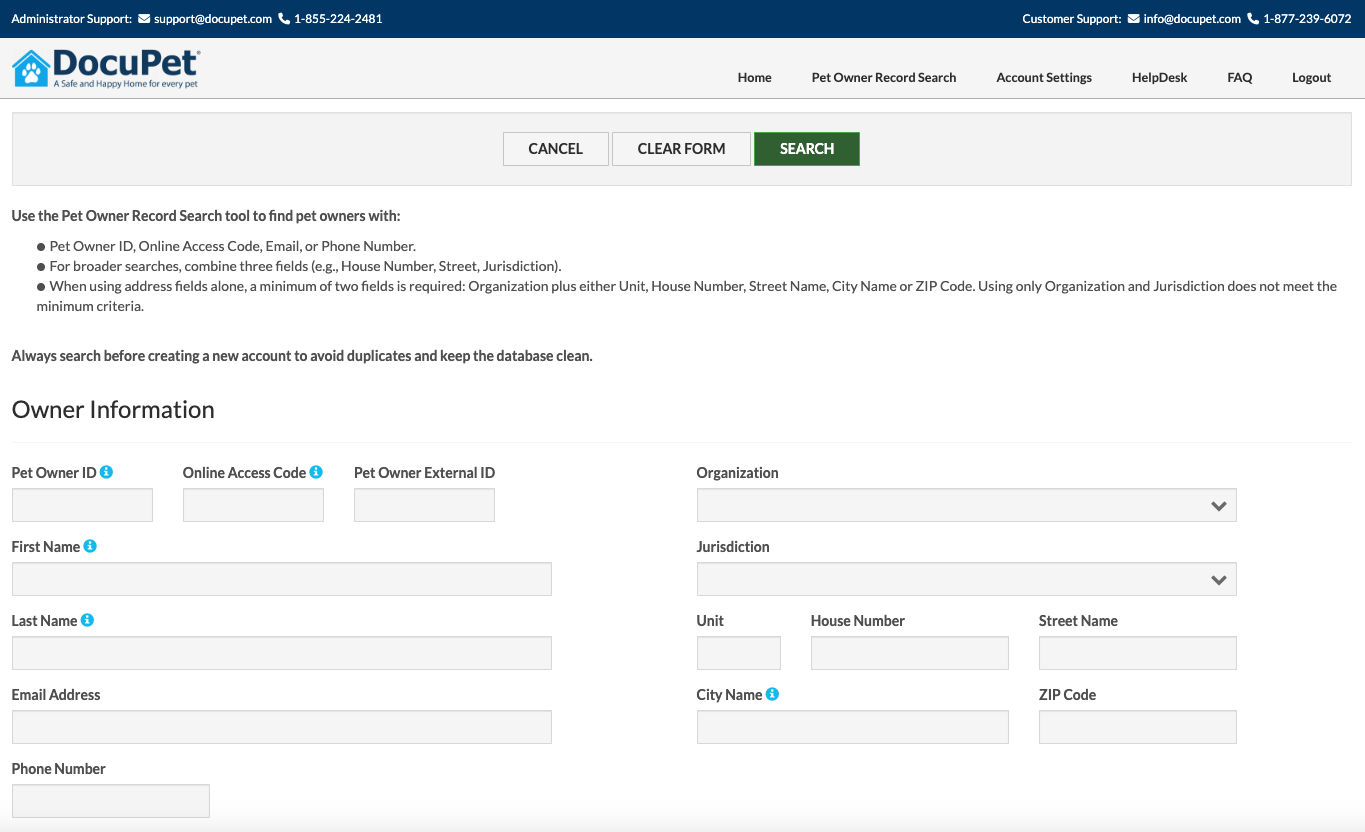This screenshot has width=1365, height=832.
Task: Click the City Name info icon
Action: click(772, 694)
